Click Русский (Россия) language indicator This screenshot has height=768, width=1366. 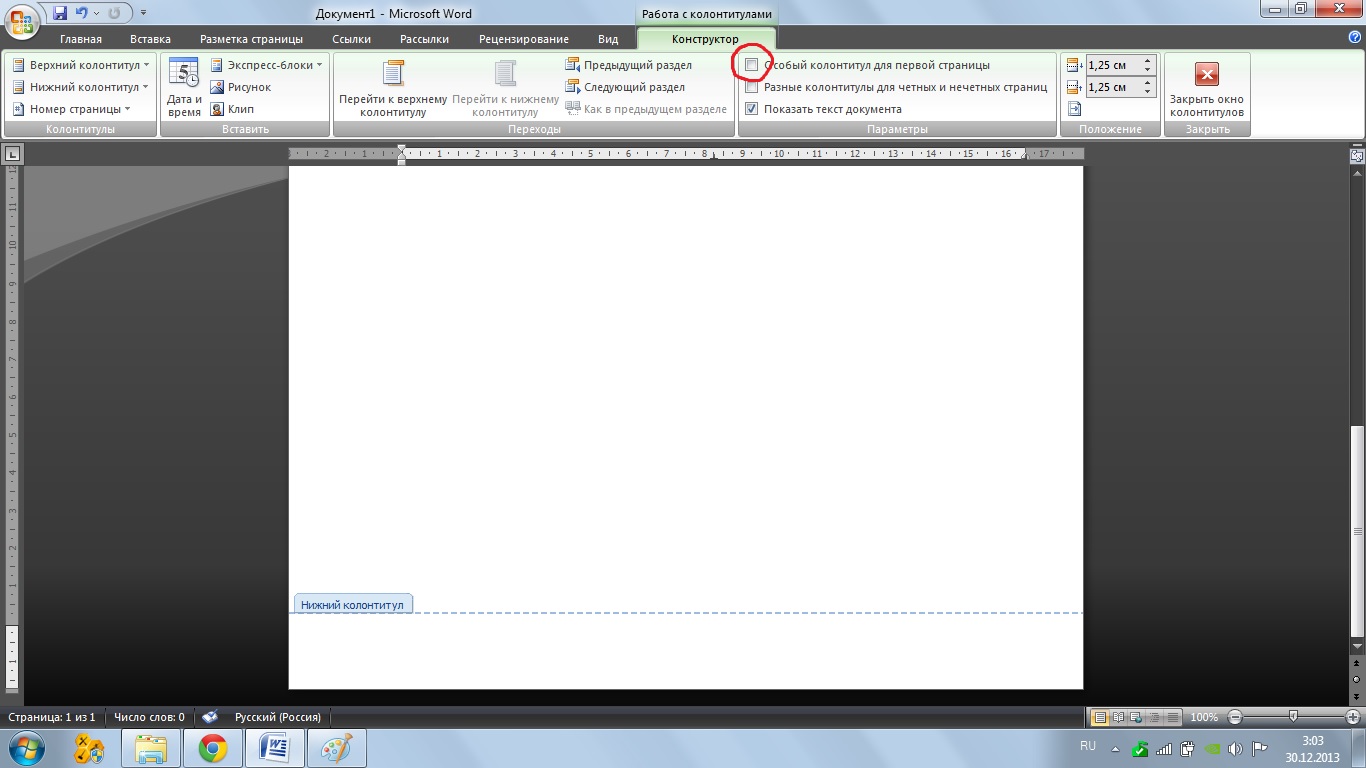278,717
